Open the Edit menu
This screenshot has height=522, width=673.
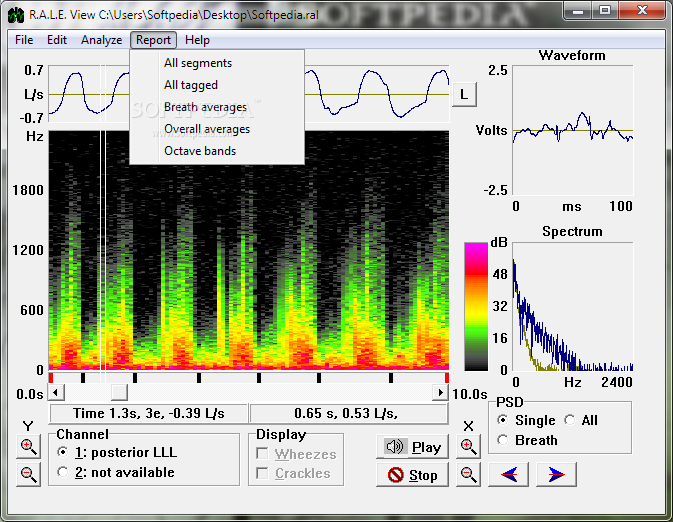(x=57, y=40)
